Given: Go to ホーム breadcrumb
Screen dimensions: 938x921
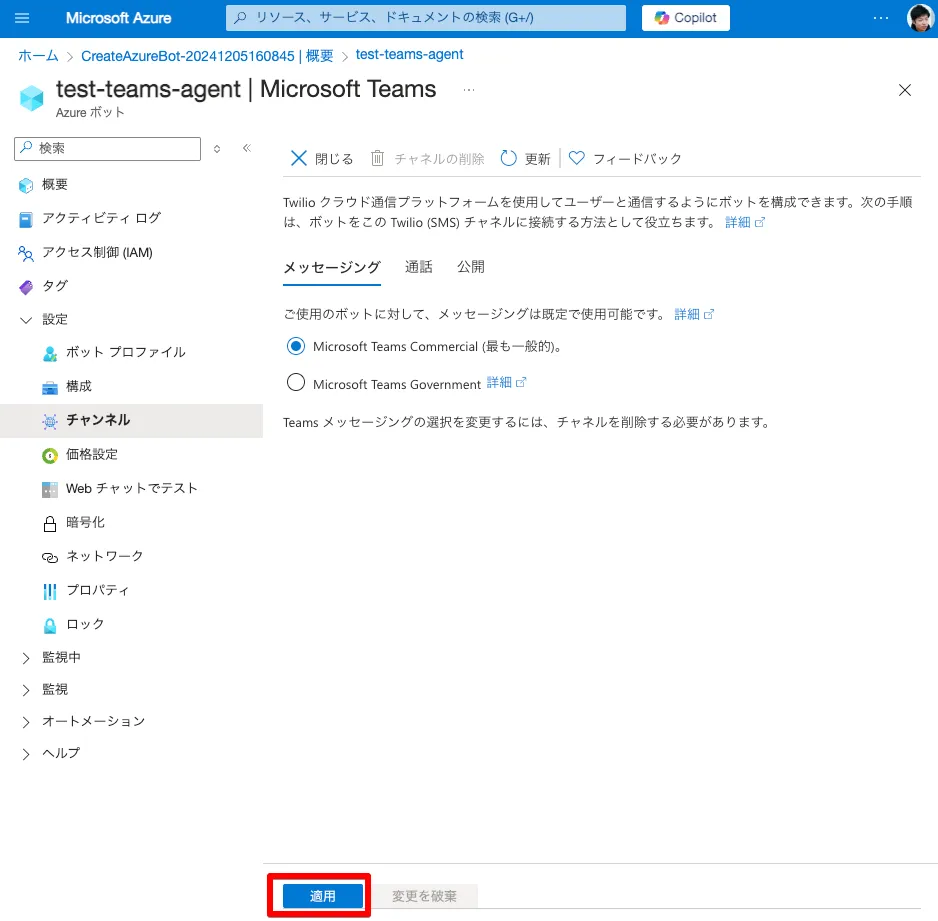Looking at the screenshot, I should [38, 56].
